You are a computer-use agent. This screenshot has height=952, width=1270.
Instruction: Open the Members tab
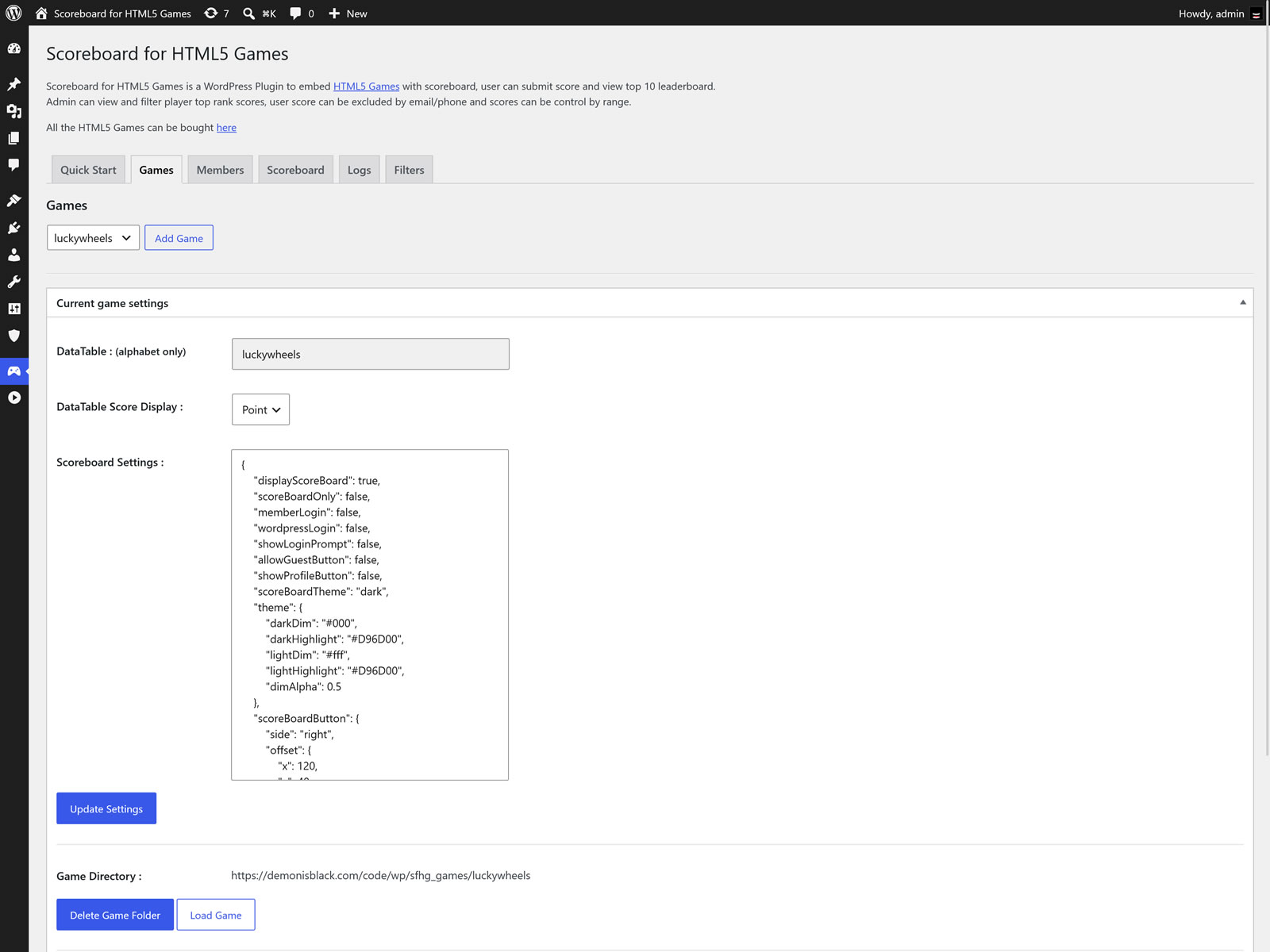tap(220, 170)
